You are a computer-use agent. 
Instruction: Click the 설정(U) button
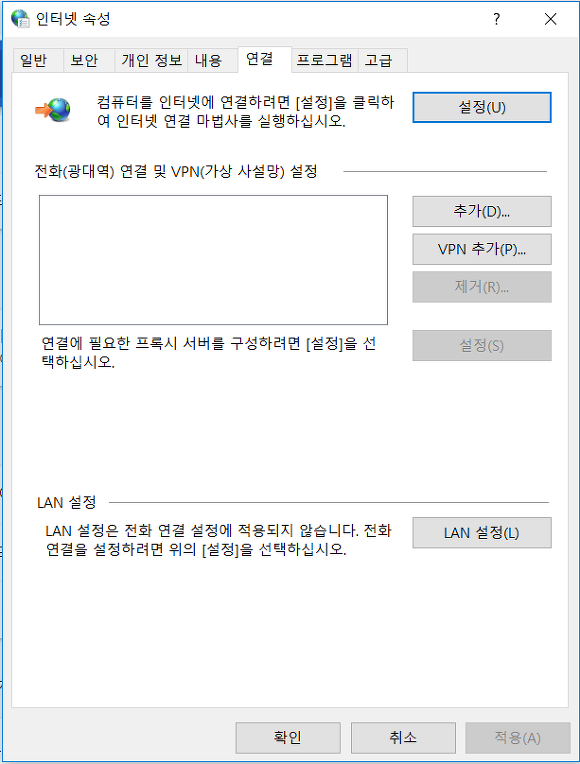pyautogui.click(x=482, y=107)
